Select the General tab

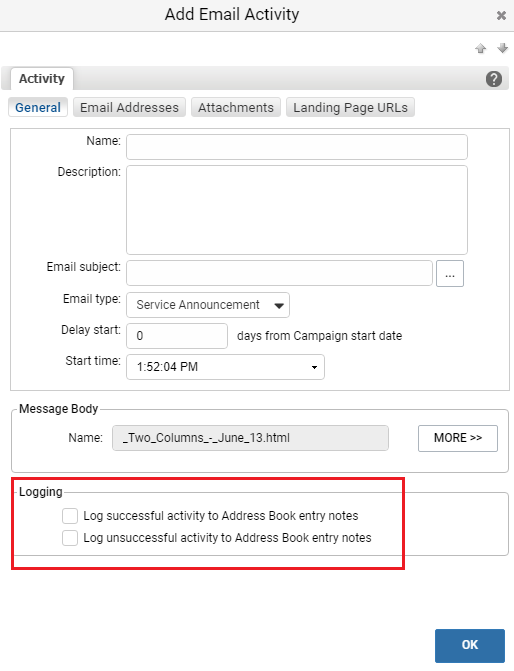38,107
